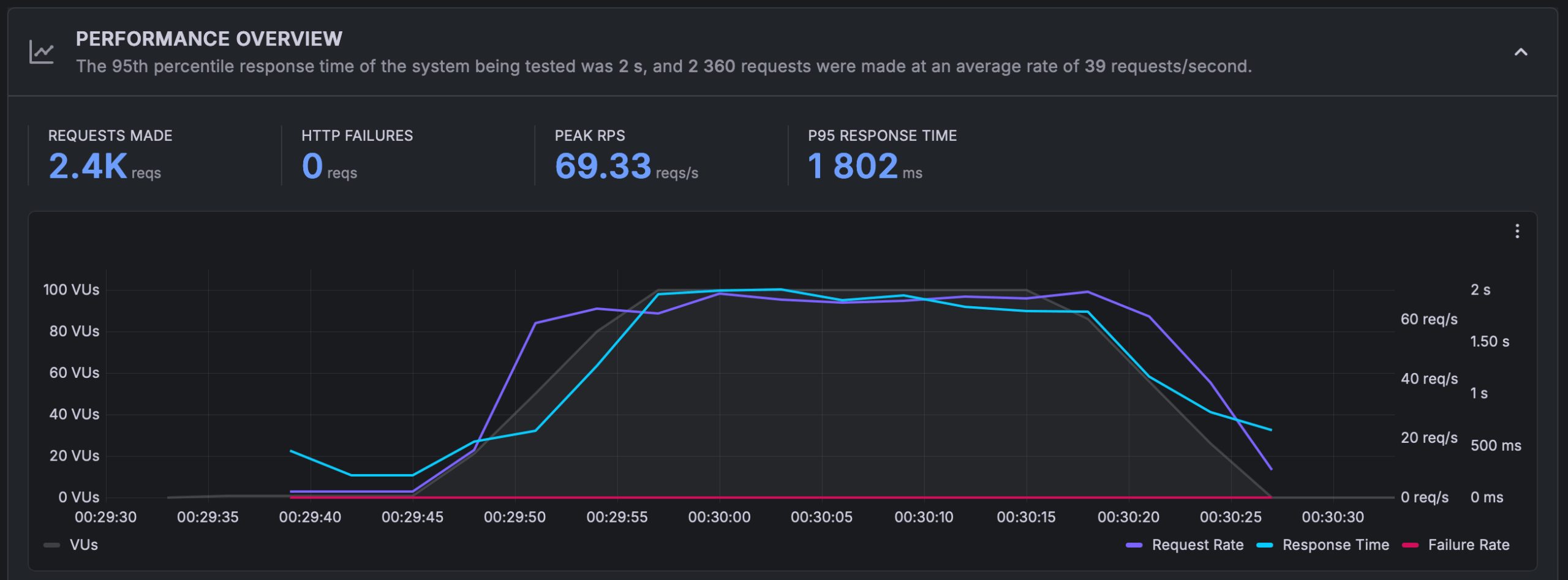This screenshot has height=580, width=1568.
Task: Click the Performance Overview chart icon
Action: click(40, 52)
